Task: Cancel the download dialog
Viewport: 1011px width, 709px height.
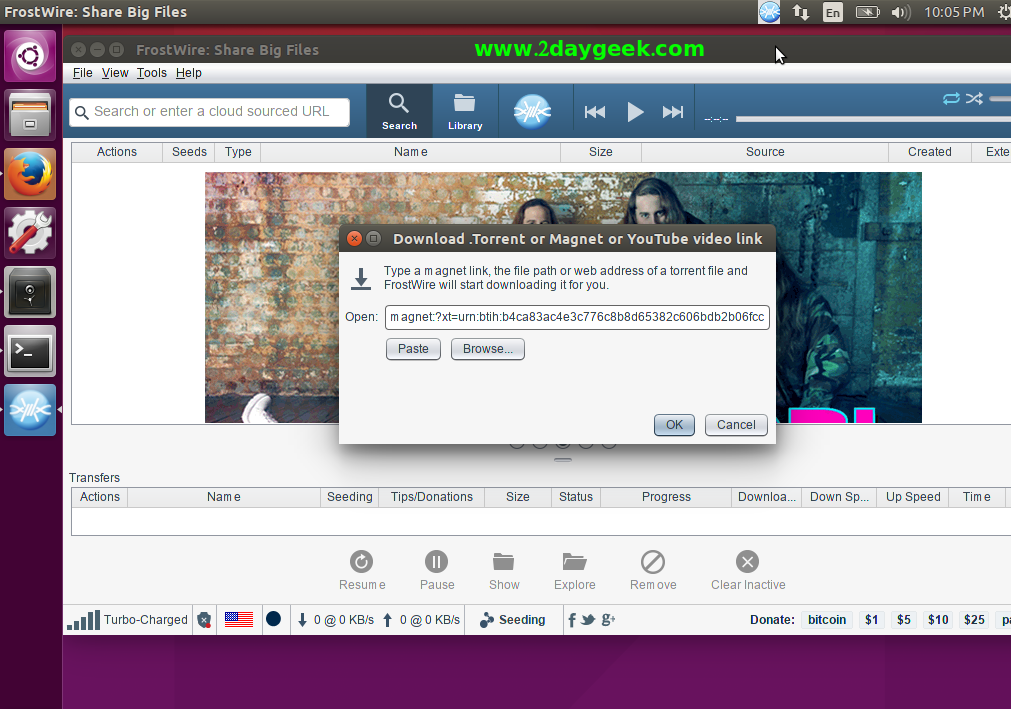Action: pyautogui.click(x=736, y=425)
